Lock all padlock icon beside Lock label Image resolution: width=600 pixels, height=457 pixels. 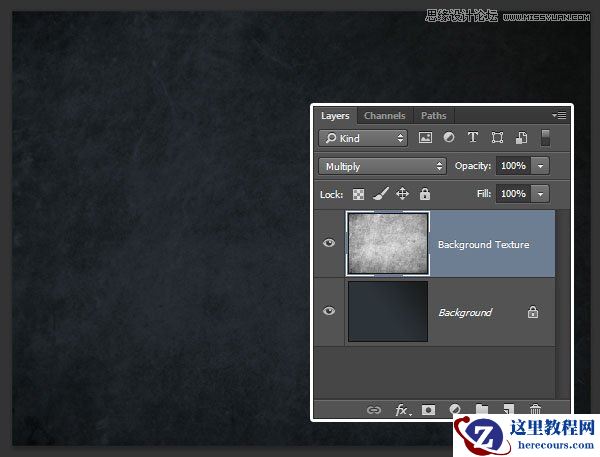coord(425,194)
